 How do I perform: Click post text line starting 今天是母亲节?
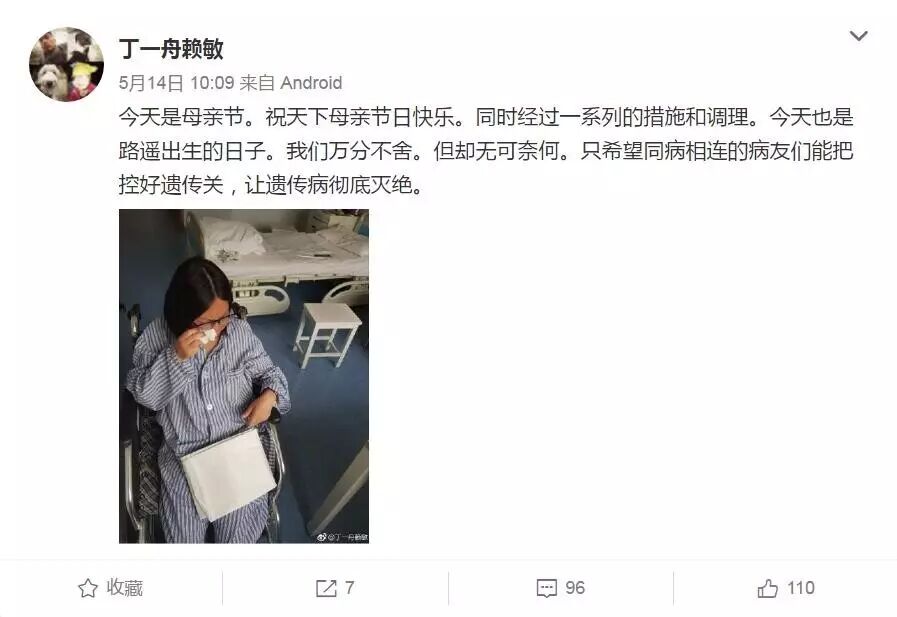click(486, 117)
